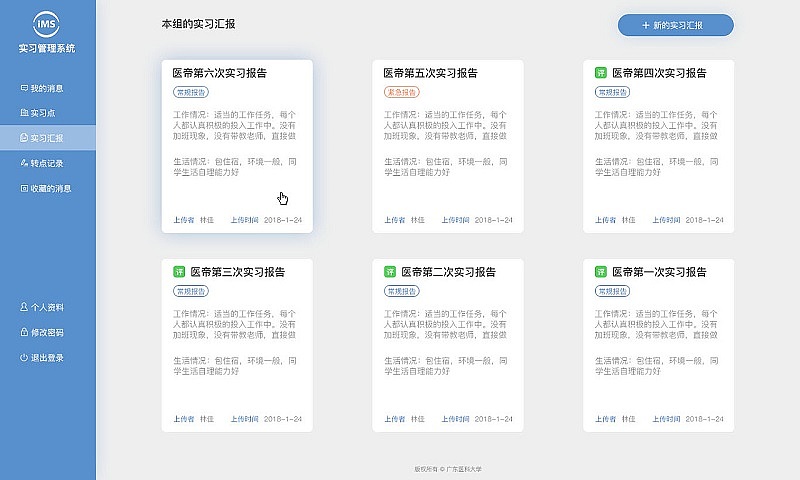Click 实习管理系统 title in sidebar
The height and width of the screenshot is (480, 800).
pos(47,48)
